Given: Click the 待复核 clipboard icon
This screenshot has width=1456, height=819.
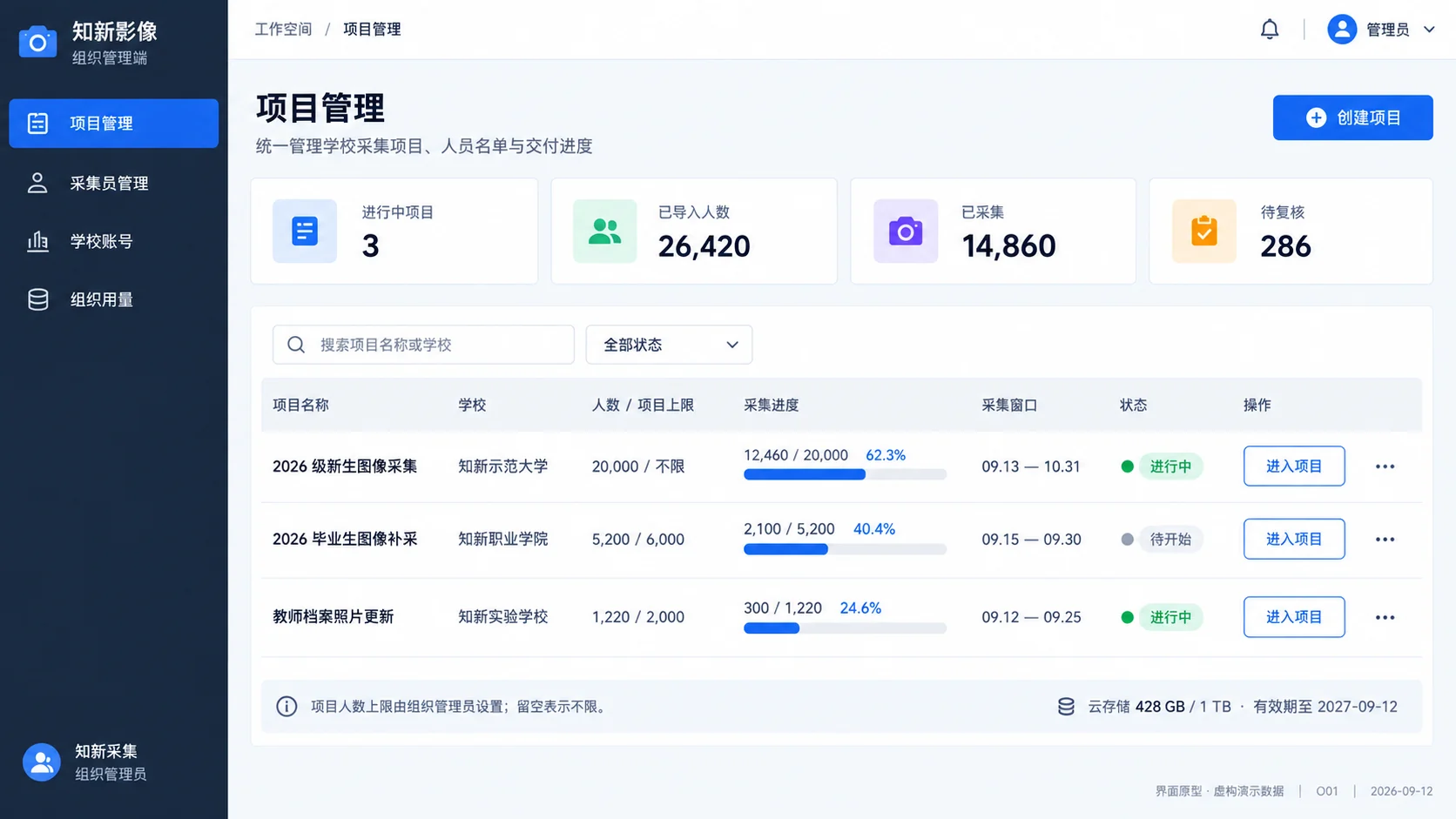Looking at the screenshot, I should click(x=1204, y=232).
